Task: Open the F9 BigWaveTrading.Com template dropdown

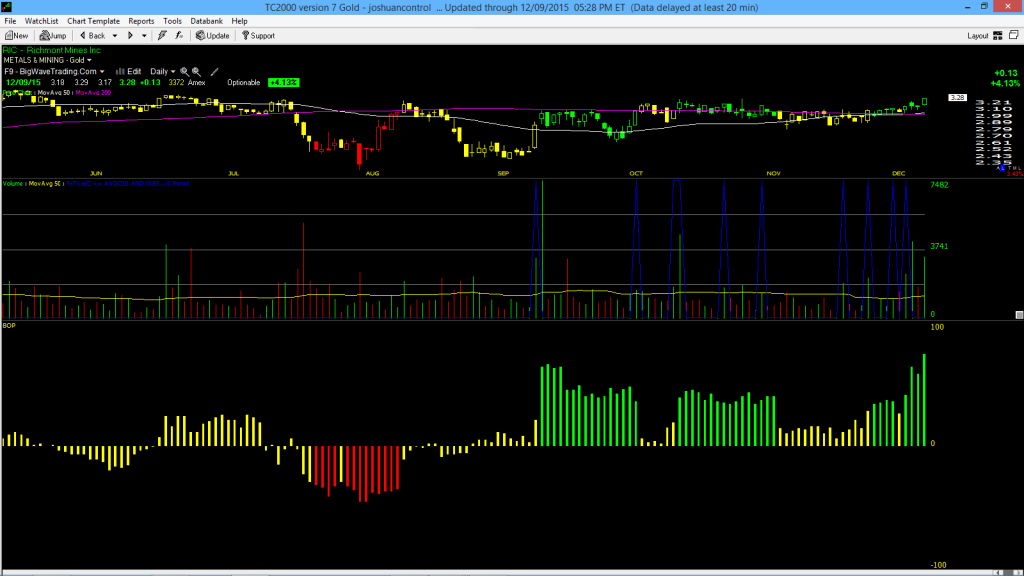Action: [x=54, y=72]
